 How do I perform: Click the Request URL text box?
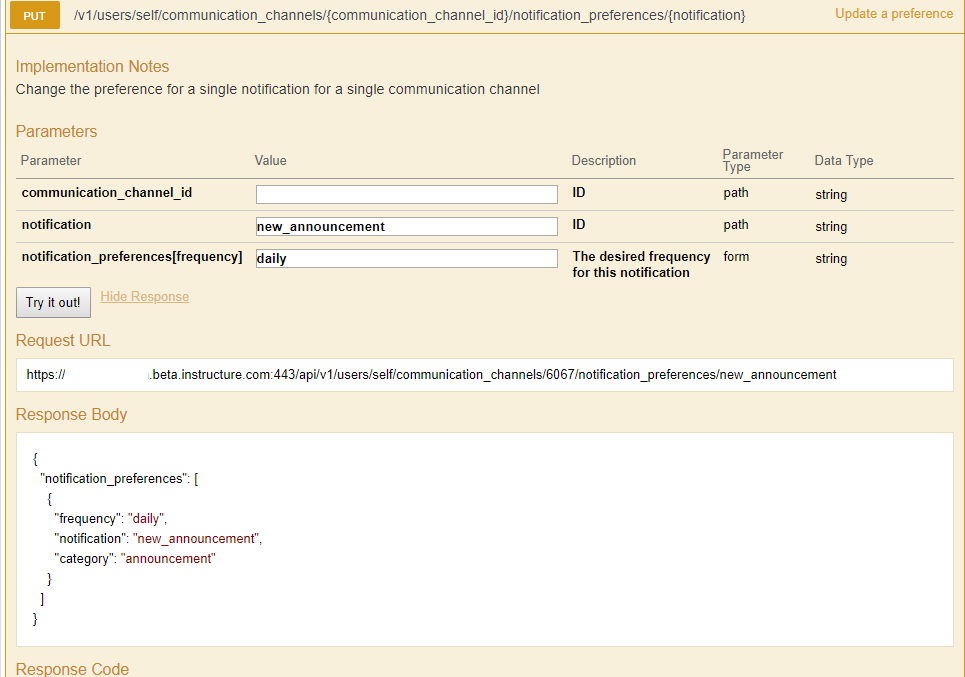(484, 375)
